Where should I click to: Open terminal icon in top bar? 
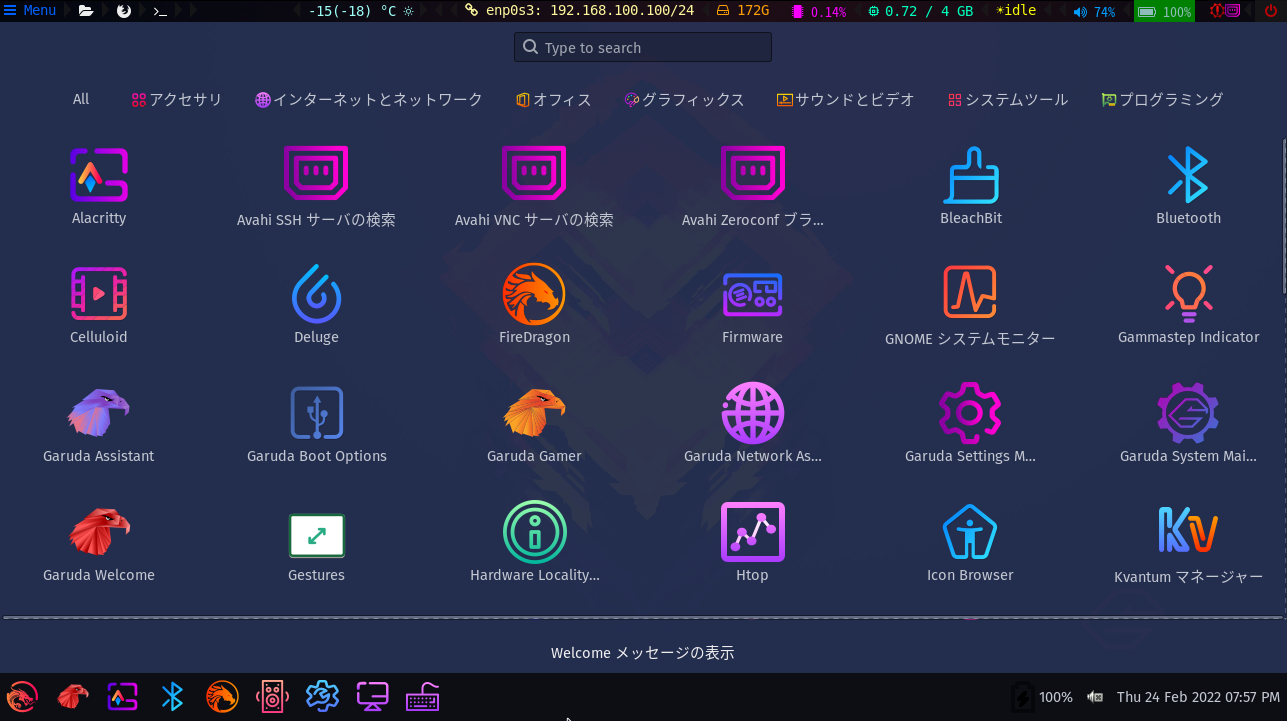click(x=160, y=11)
